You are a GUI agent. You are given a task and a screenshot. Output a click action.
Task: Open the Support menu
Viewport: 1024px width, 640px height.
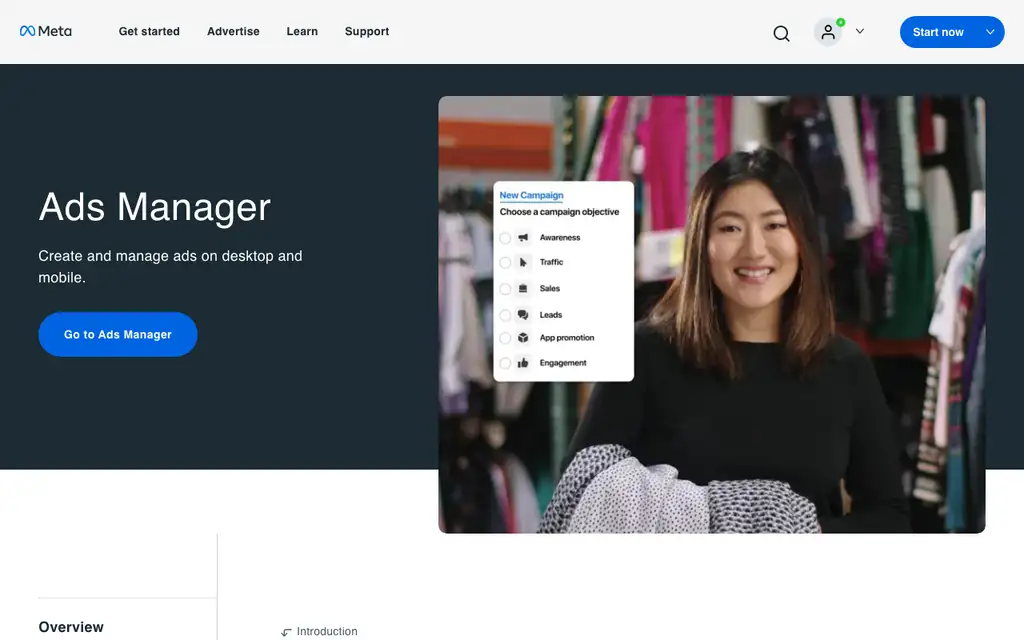point(367,31)
